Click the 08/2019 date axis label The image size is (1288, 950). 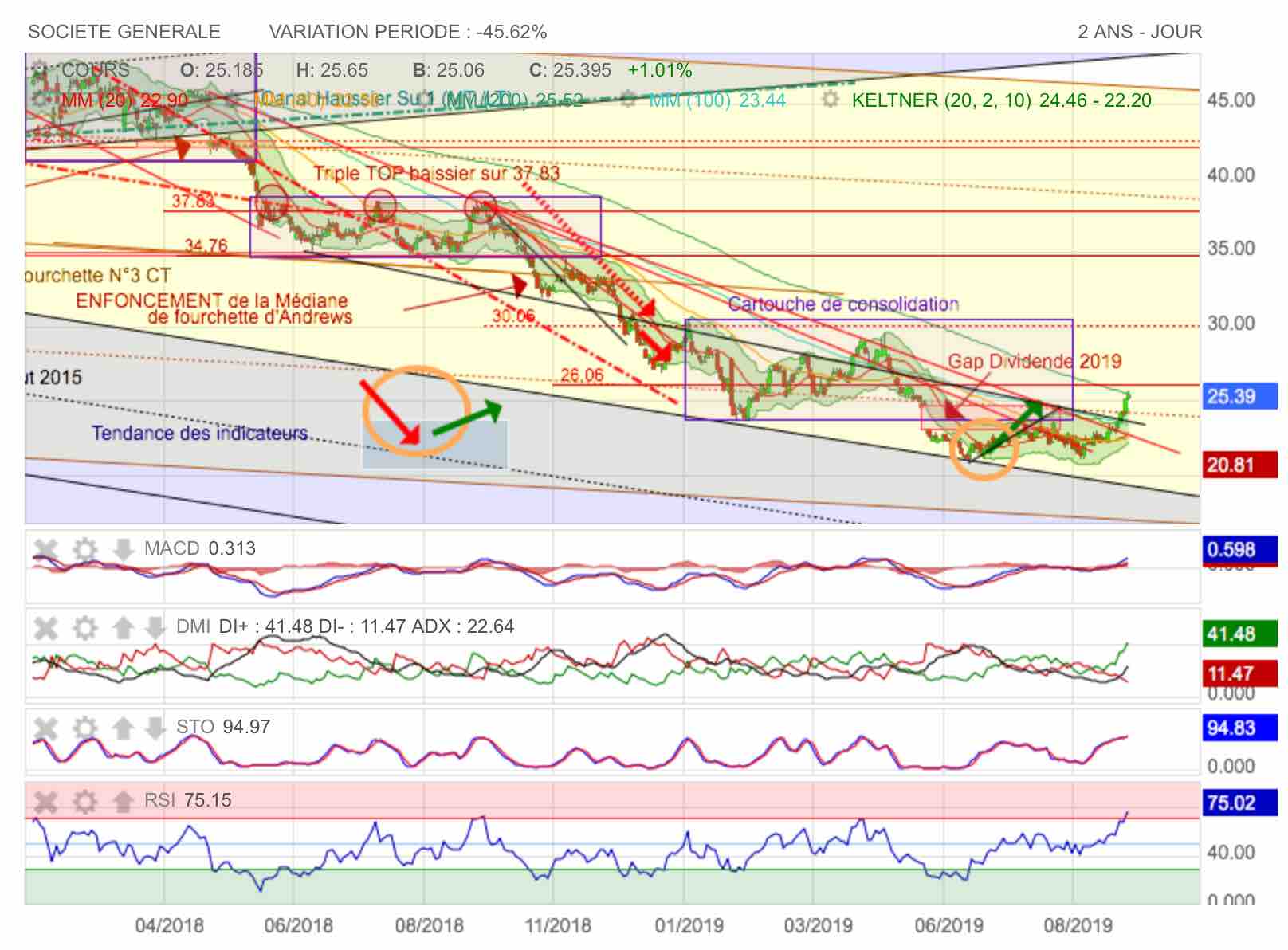[1078, 926]
